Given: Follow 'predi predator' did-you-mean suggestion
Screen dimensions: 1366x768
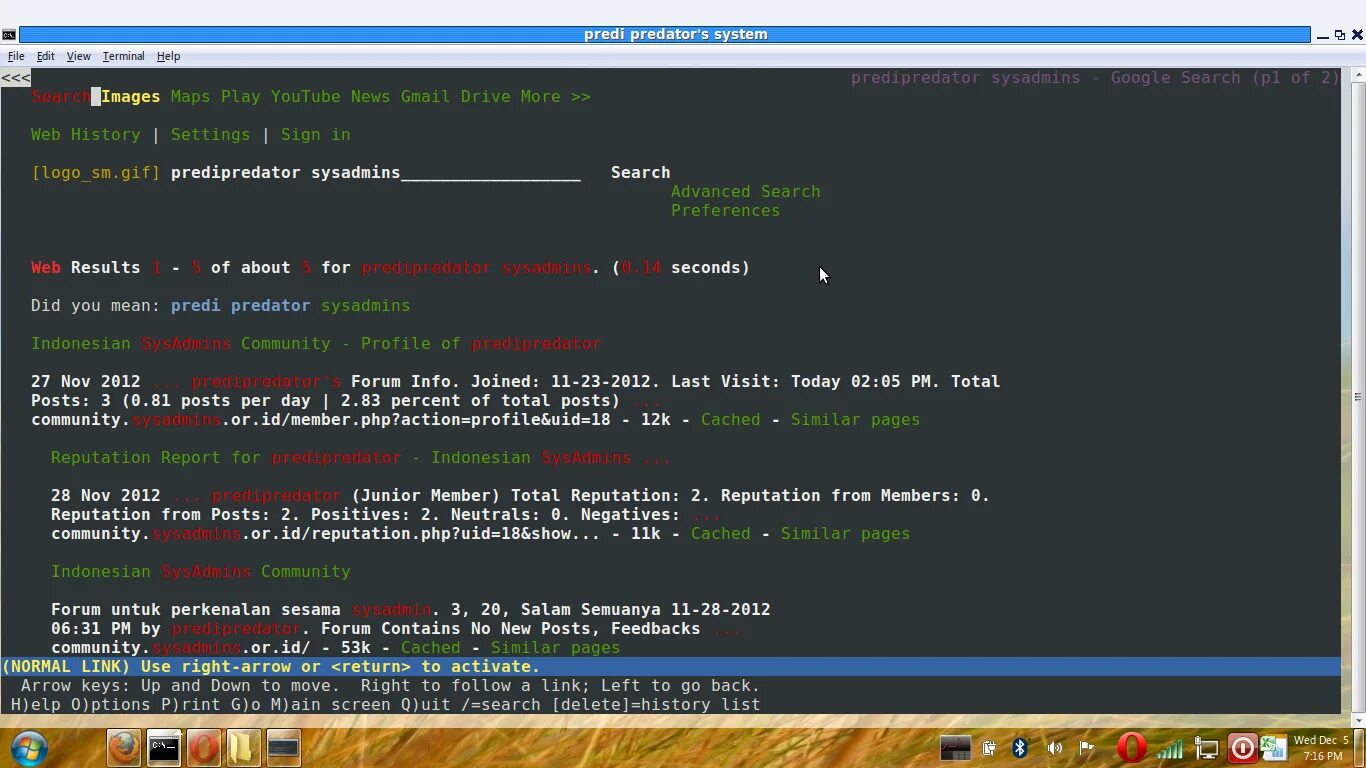Looking at the screenshot, I should pos(240,306).
